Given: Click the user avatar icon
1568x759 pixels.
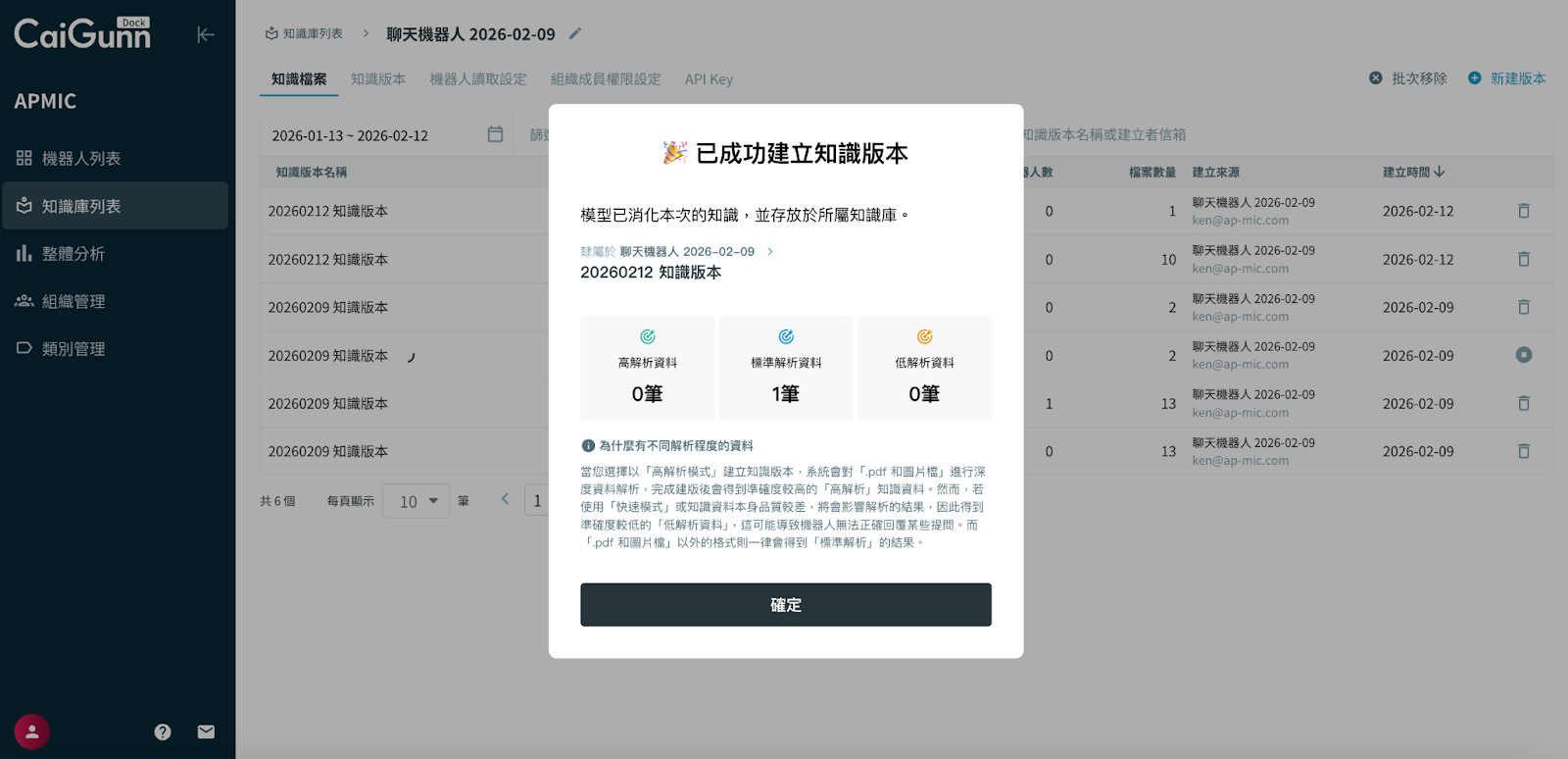Looking at the screenshot, I should coord(32,732).
